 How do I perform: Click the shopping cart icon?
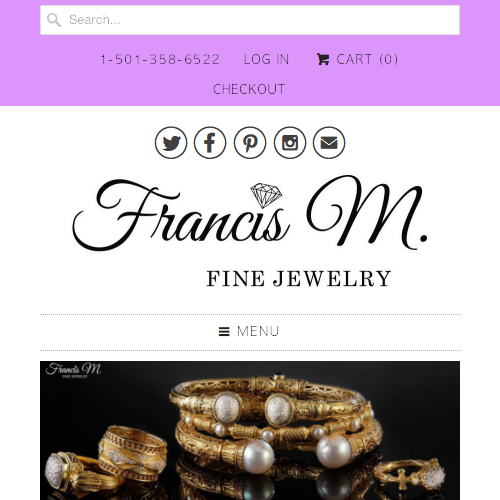[323, 59]
